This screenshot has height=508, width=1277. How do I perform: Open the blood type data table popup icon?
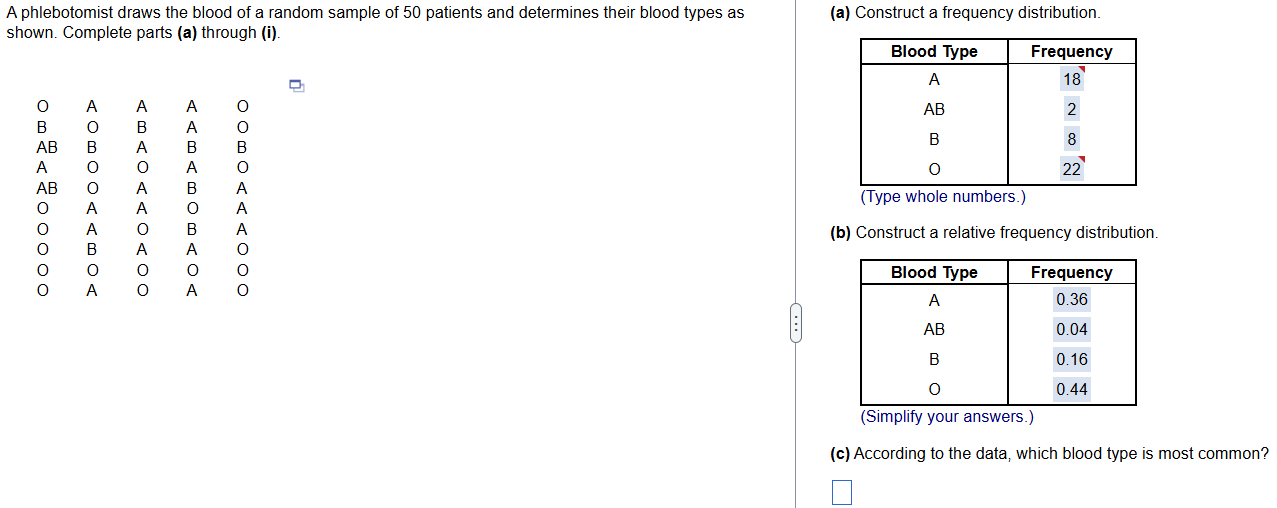pos(296,86)
